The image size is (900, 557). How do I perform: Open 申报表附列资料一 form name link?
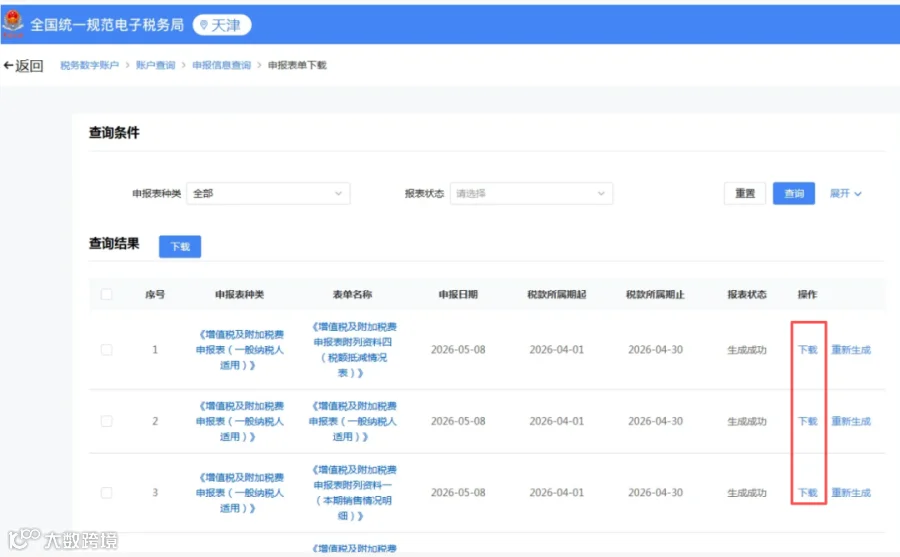click(x=352, y=493)
